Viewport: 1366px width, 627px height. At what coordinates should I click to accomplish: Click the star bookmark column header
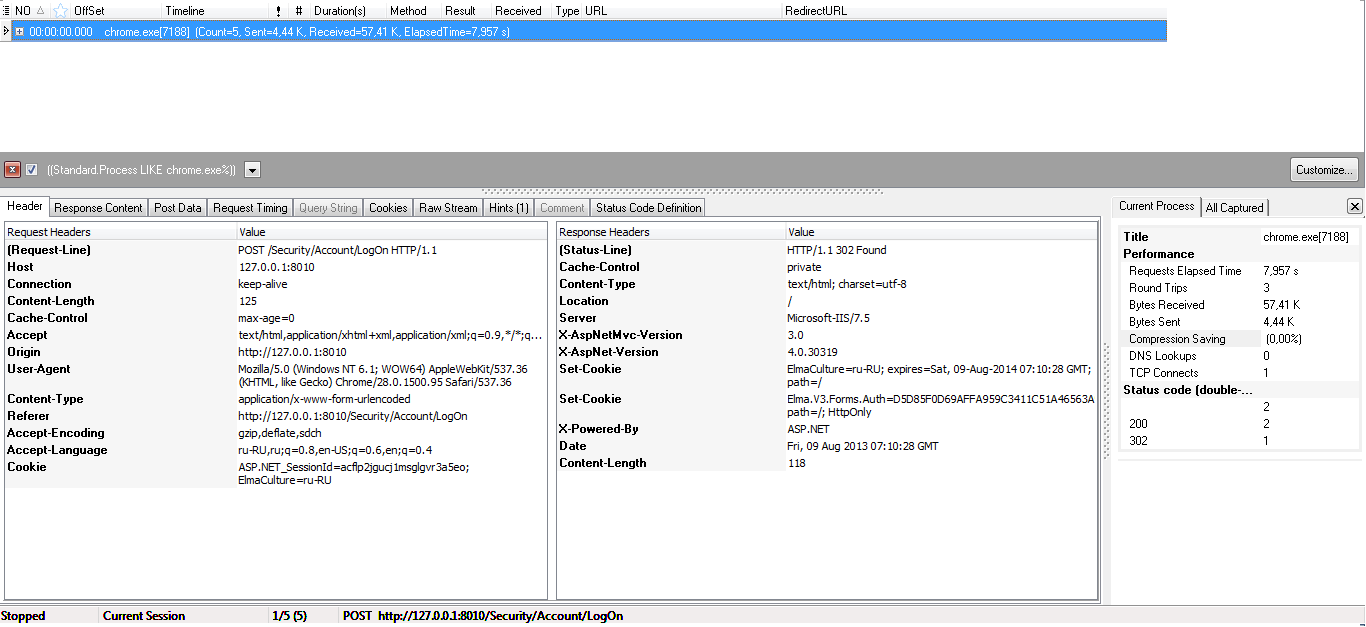[60, 11]
